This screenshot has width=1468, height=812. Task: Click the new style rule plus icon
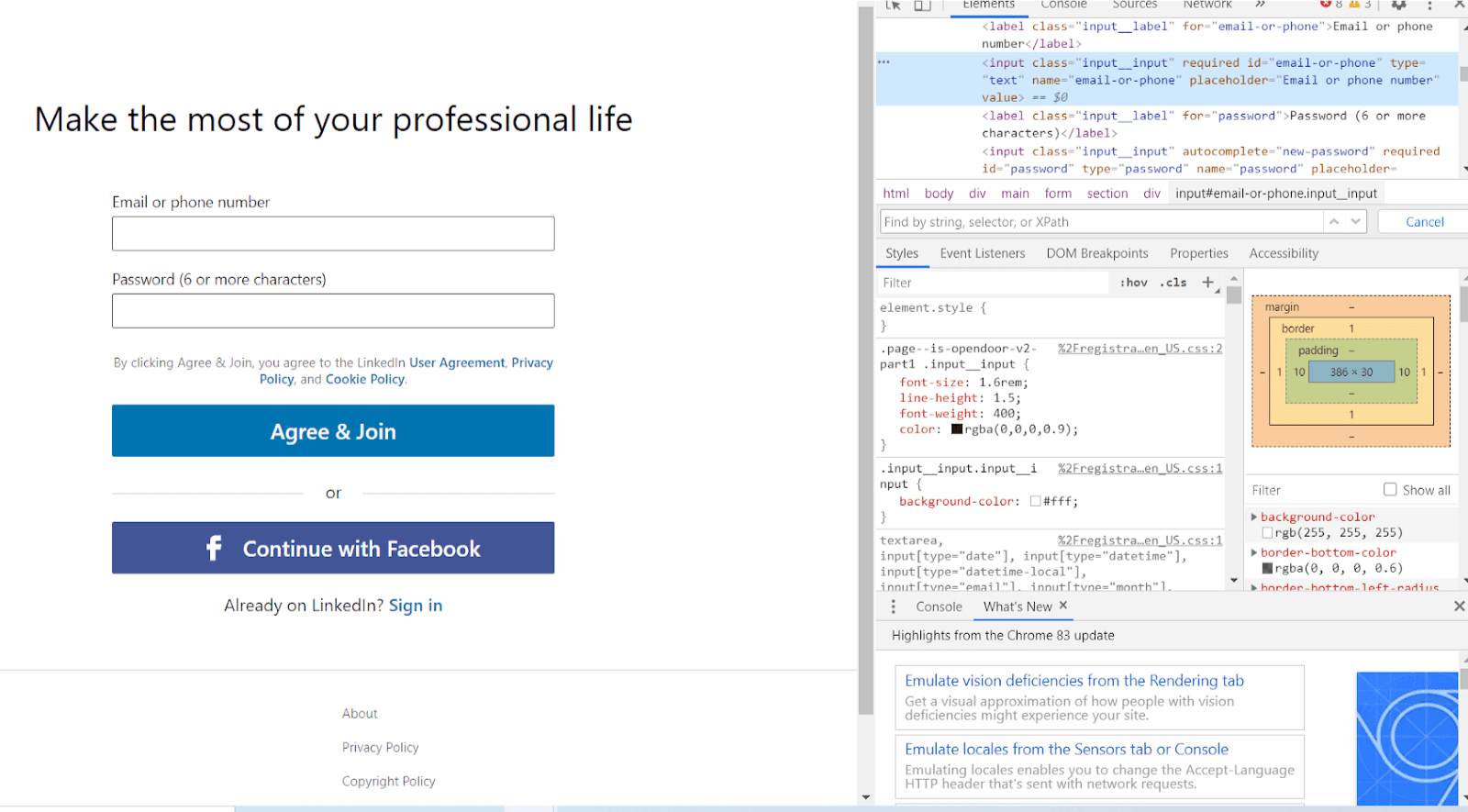point(1207,283)
